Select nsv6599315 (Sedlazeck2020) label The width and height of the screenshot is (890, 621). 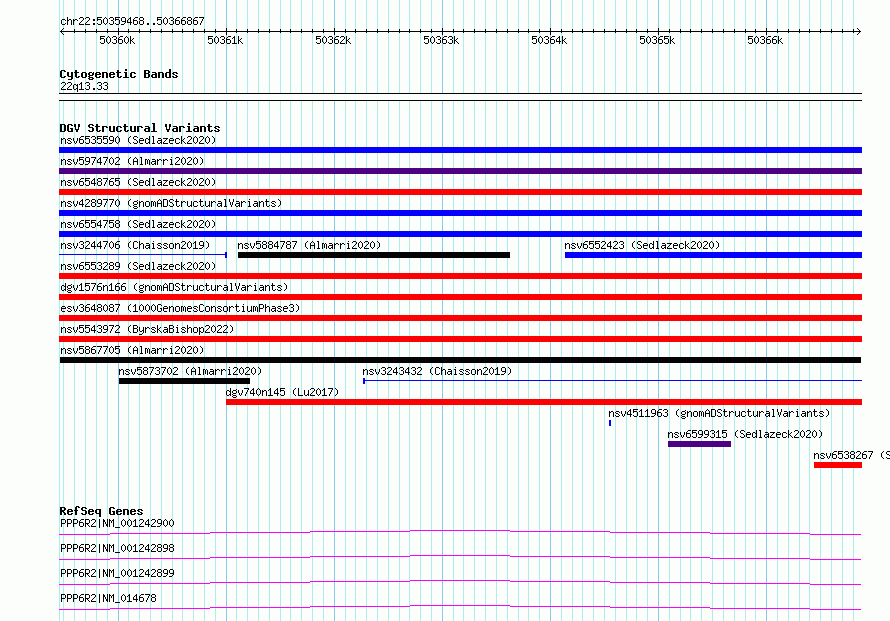click(x=745, y=434)
